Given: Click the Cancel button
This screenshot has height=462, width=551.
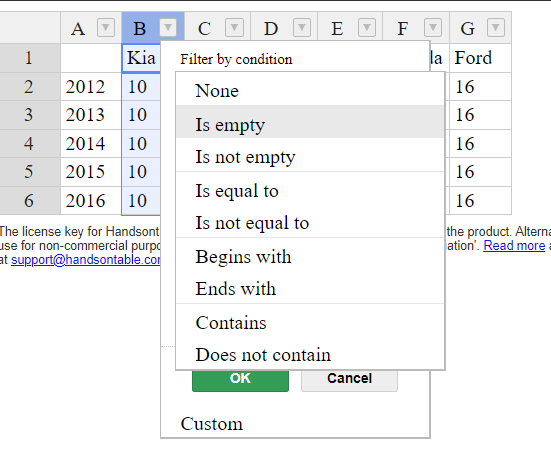Looking at the screenshot, I should (349, 380).
